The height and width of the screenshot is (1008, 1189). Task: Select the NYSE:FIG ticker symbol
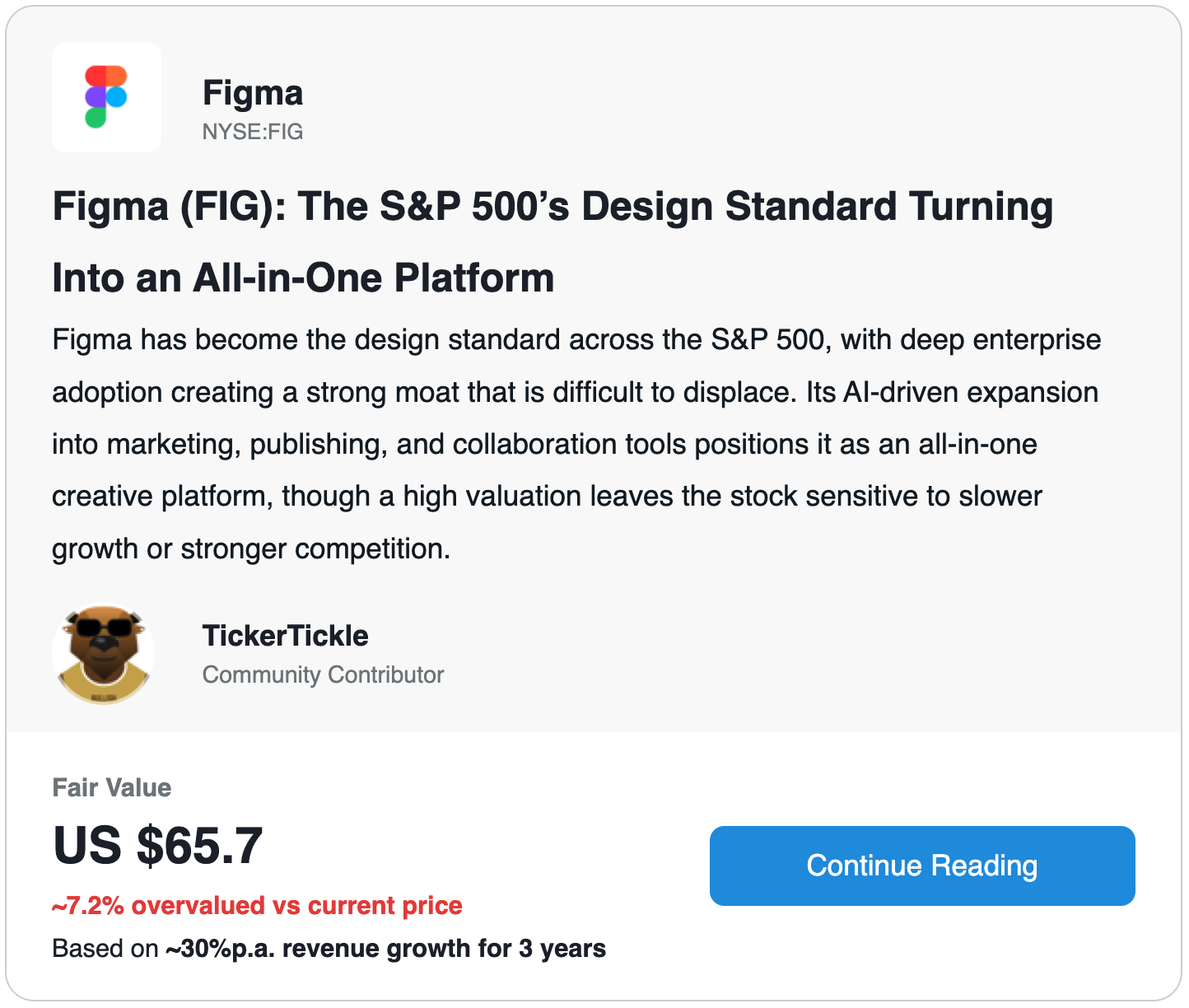[x=253, y=132]
